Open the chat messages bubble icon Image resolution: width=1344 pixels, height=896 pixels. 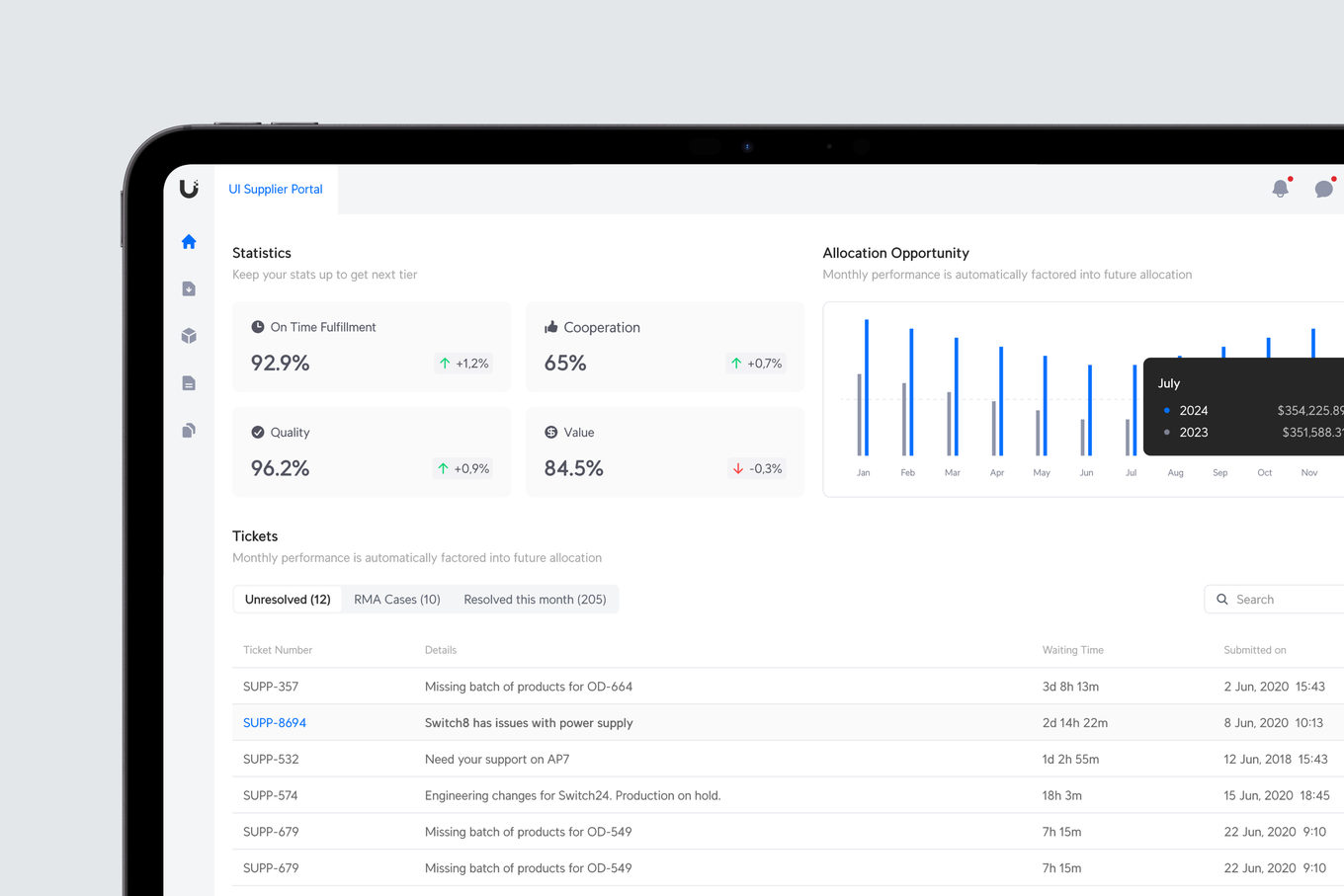coord(1324,188)
